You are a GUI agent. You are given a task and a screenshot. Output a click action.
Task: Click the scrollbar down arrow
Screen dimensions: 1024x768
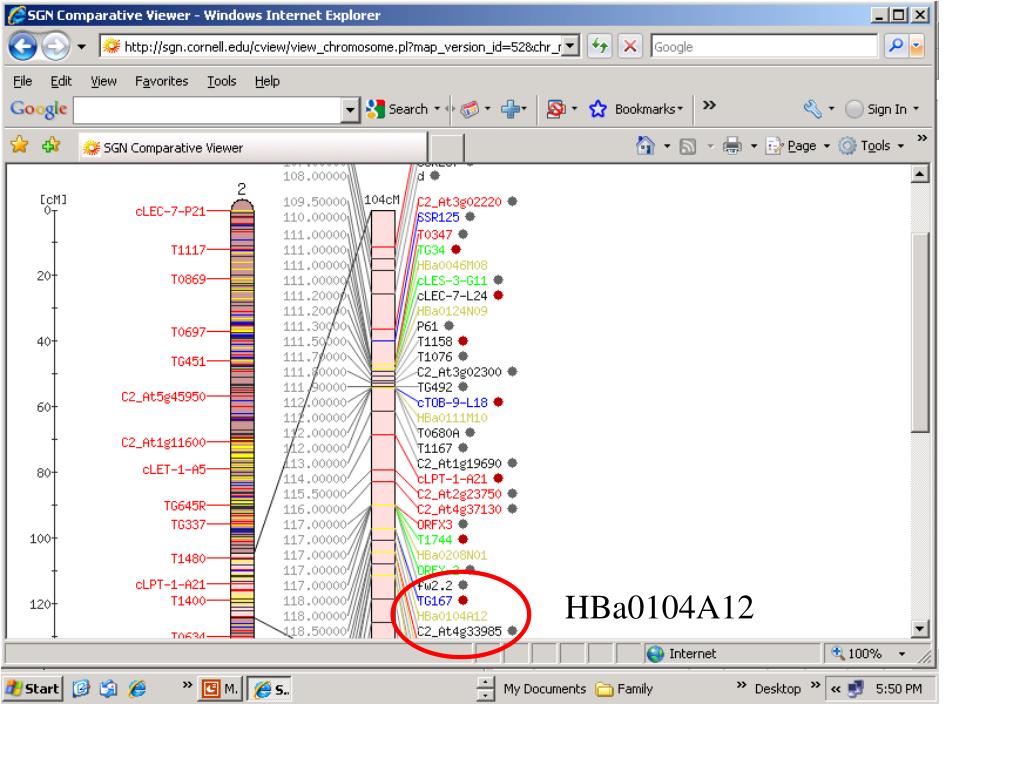(920, 629)
